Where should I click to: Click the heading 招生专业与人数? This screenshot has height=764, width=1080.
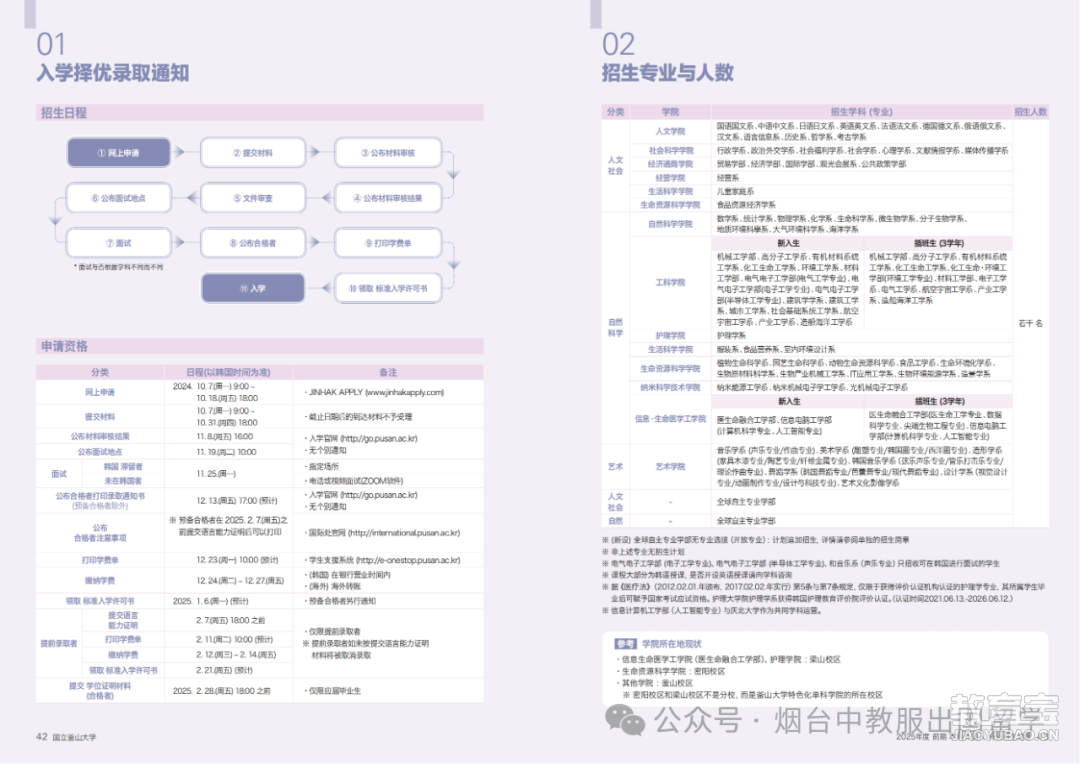point(667,73)
